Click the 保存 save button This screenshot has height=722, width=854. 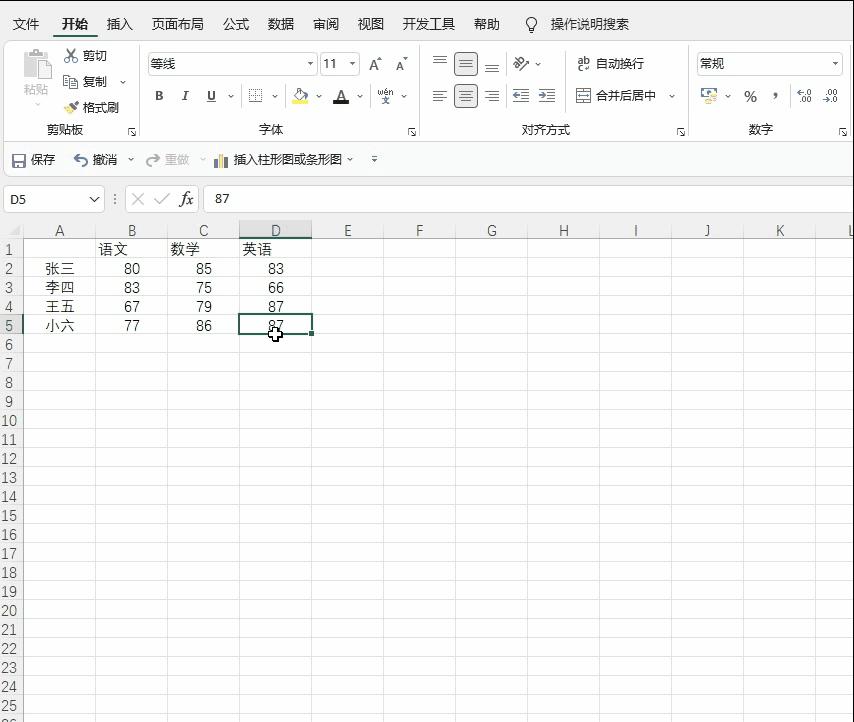[33, 159]
